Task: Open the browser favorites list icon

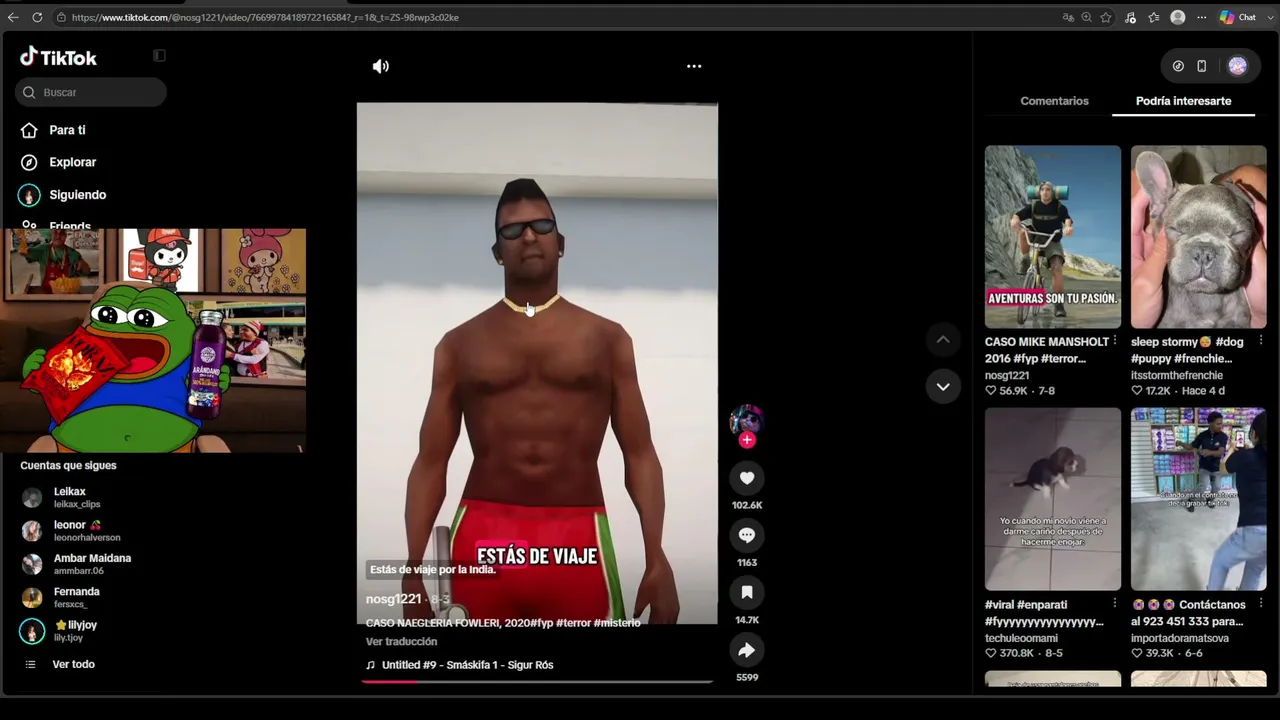Action: tap(1154, 17)
